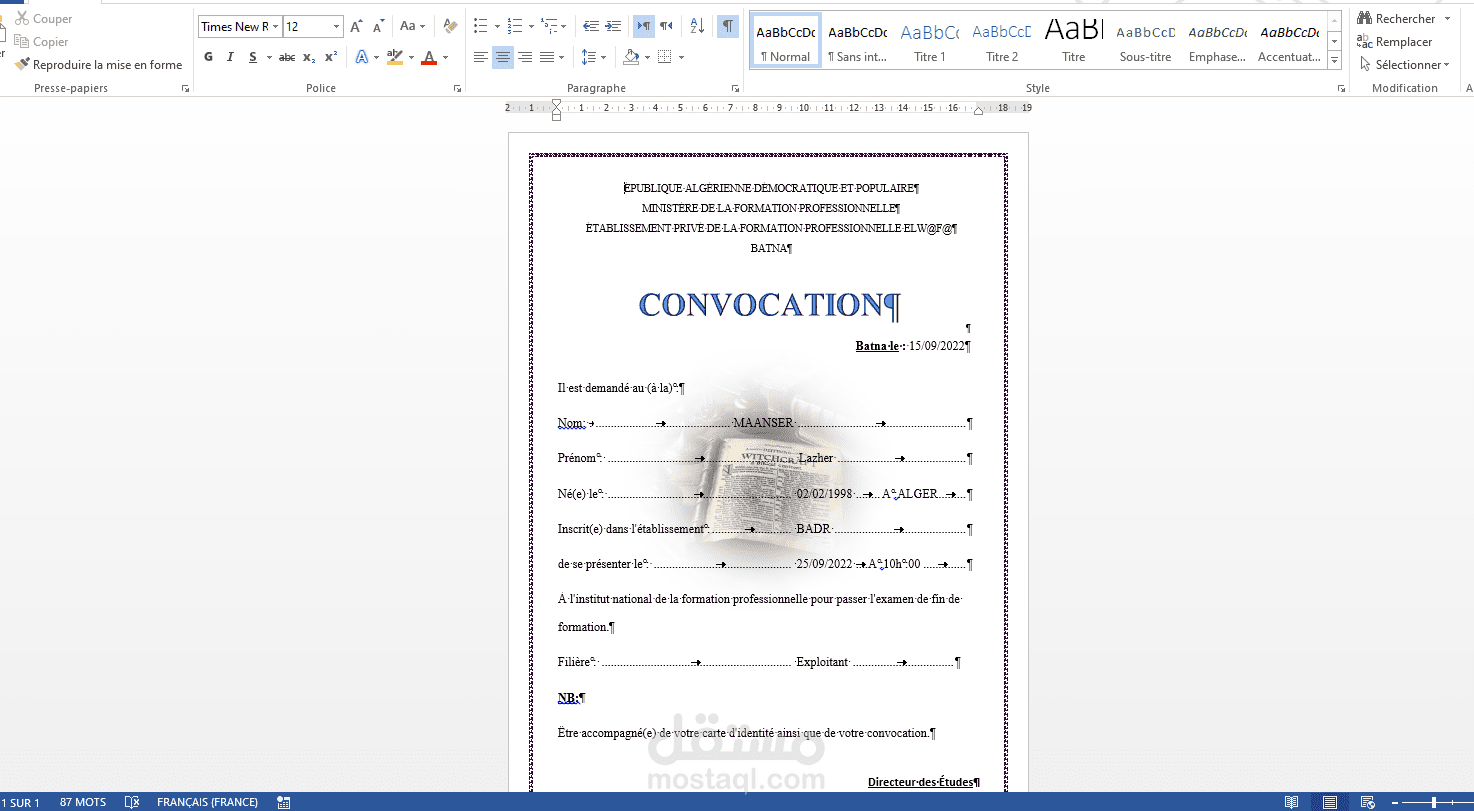Click on horizontal ruler
The width and height of the screenshot is (1474, 811).
pyautogui.click(x=768, y=108)
